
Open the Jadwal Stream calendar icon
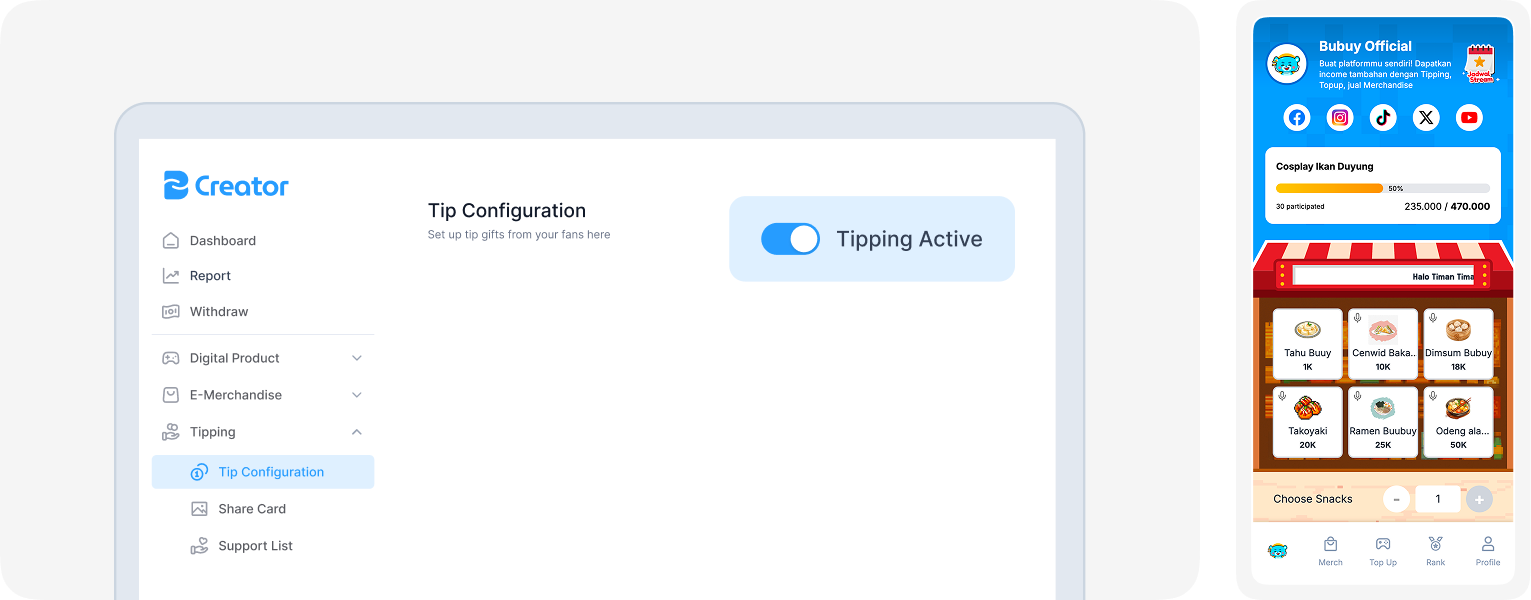tap(1479, 64)
